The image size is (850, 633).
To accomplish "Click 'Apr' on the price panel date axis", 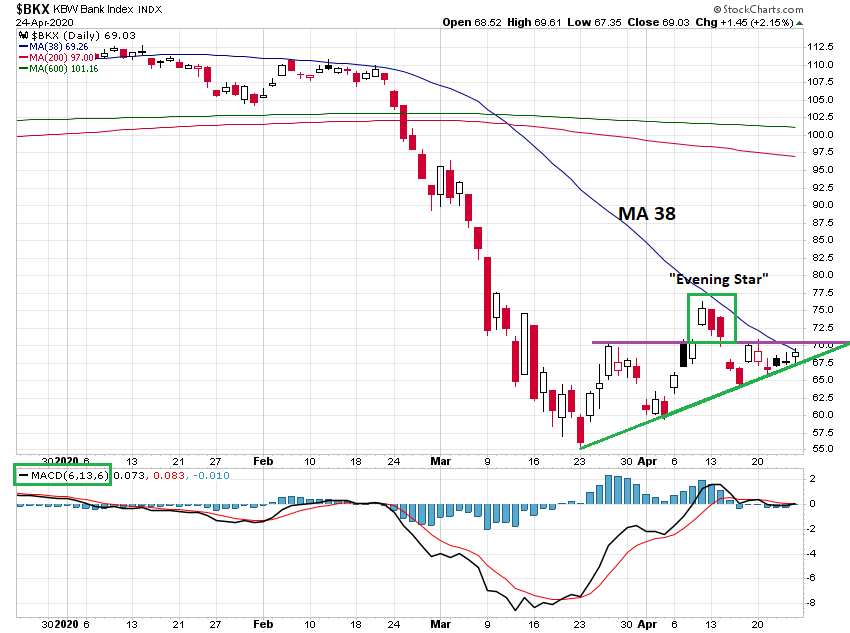I will (647, 461).
